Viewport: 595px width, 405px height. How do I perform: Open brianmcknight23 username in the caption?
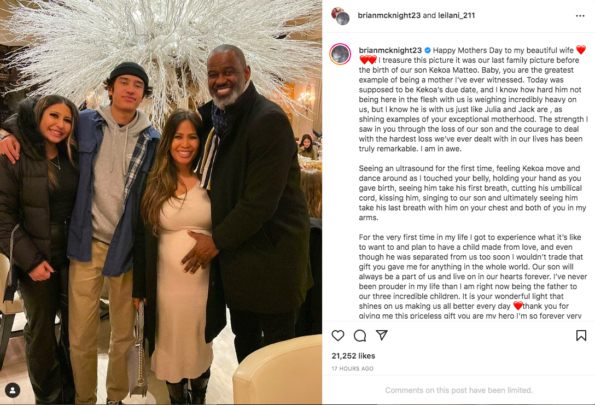tap(390, 50)
